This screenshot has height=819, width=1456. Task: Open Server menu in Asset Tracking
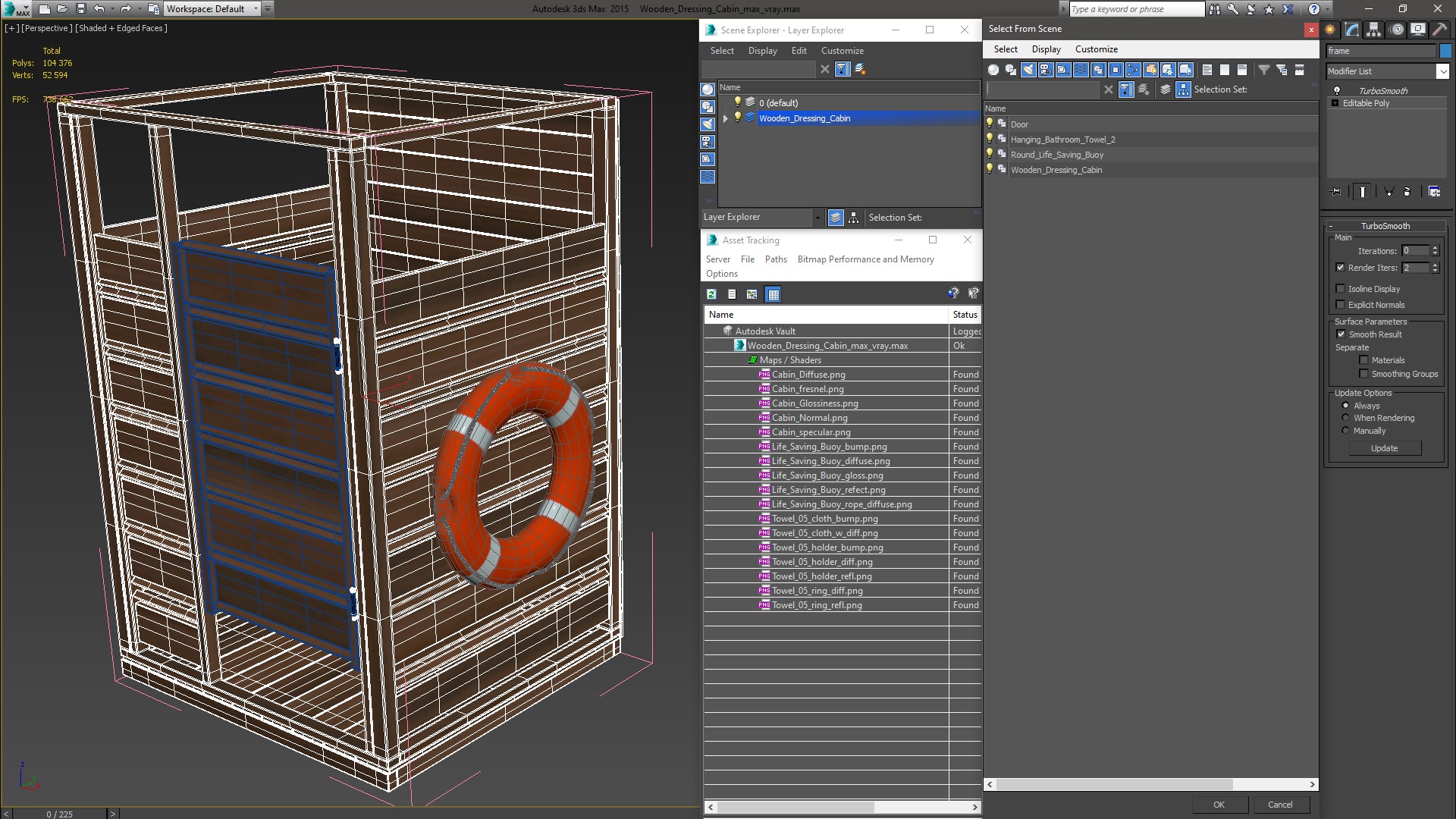click(718, 259)
